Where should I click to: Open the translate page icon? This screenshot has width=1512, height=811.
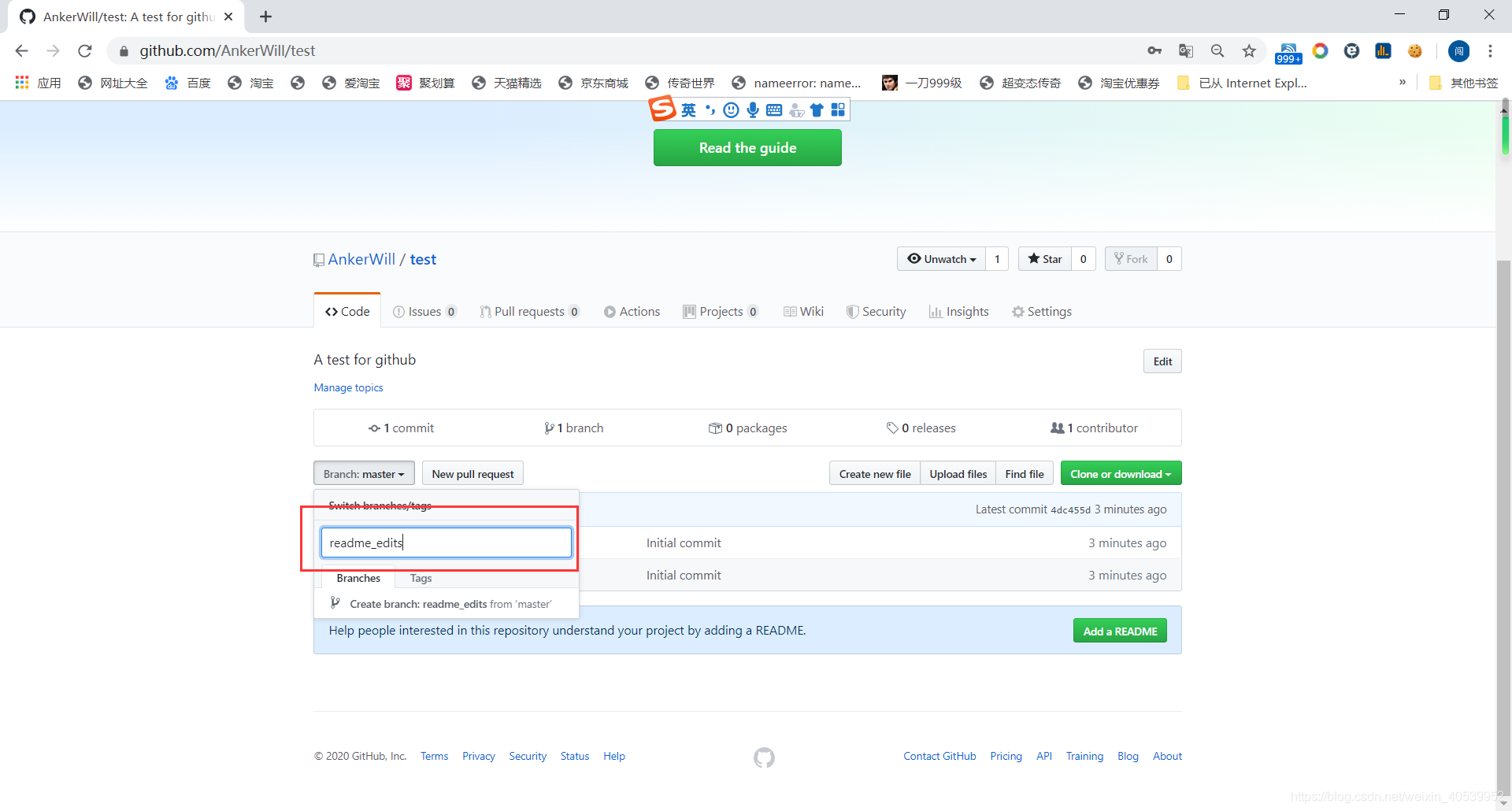click(1186, 51)
